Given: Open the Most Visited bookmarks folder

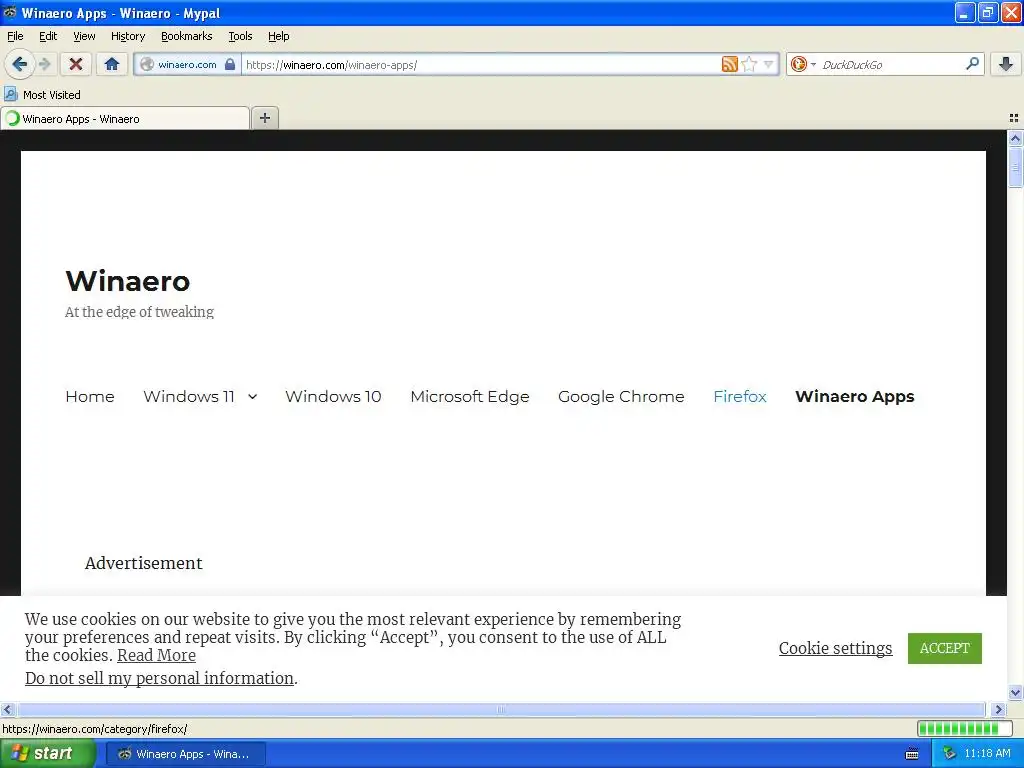Looking at the screenshot, I should pyautogui.click(x=43, y=95).
